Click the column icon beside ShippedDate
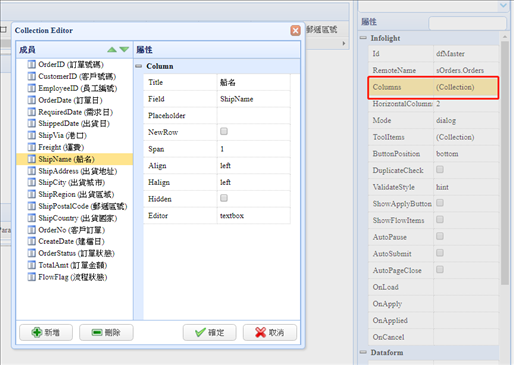The height and width of the screenshot is (365, 514). pyautogui.click(x=31, y=123)
